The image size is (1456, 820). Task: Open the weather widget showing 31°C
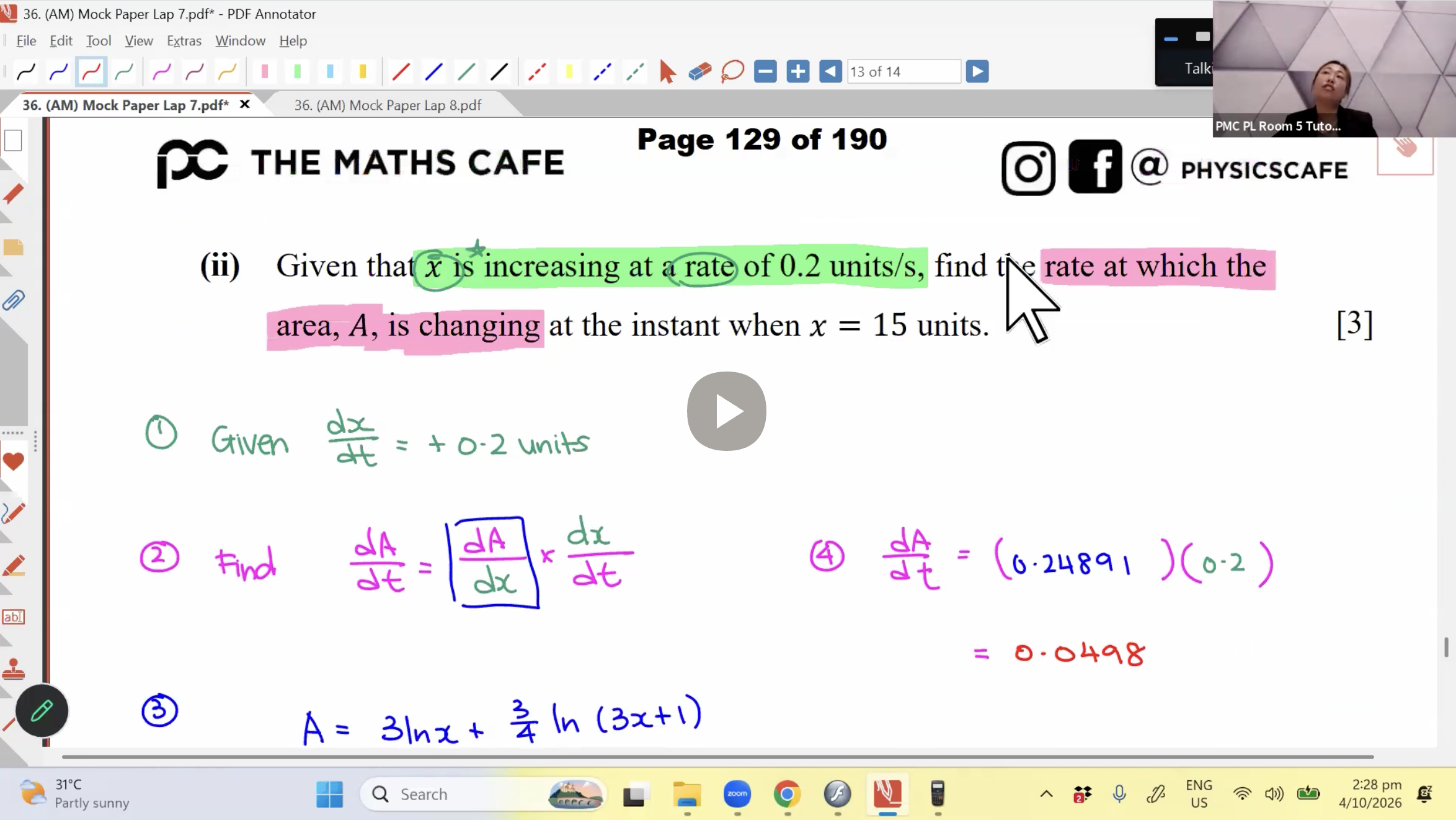pos(74,794)
